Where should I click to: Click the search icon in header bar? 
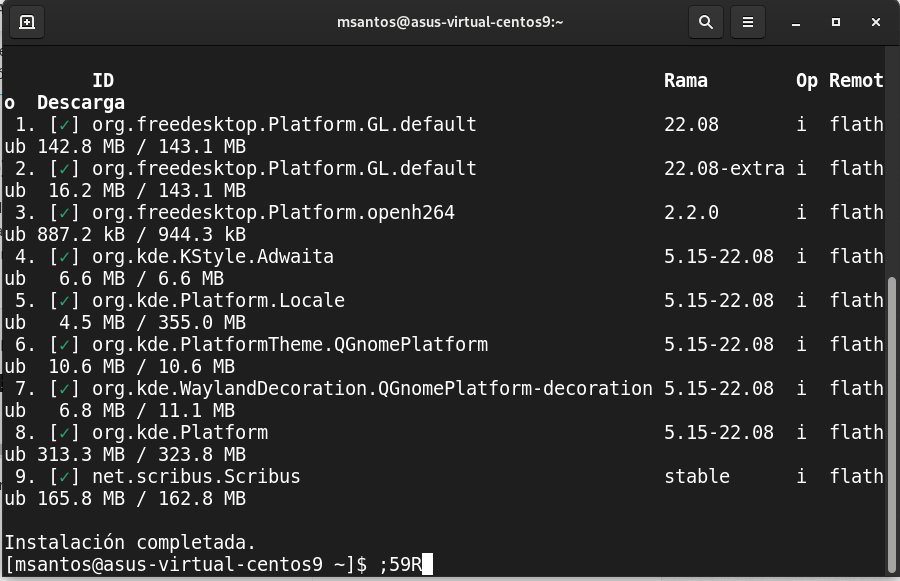705,22
